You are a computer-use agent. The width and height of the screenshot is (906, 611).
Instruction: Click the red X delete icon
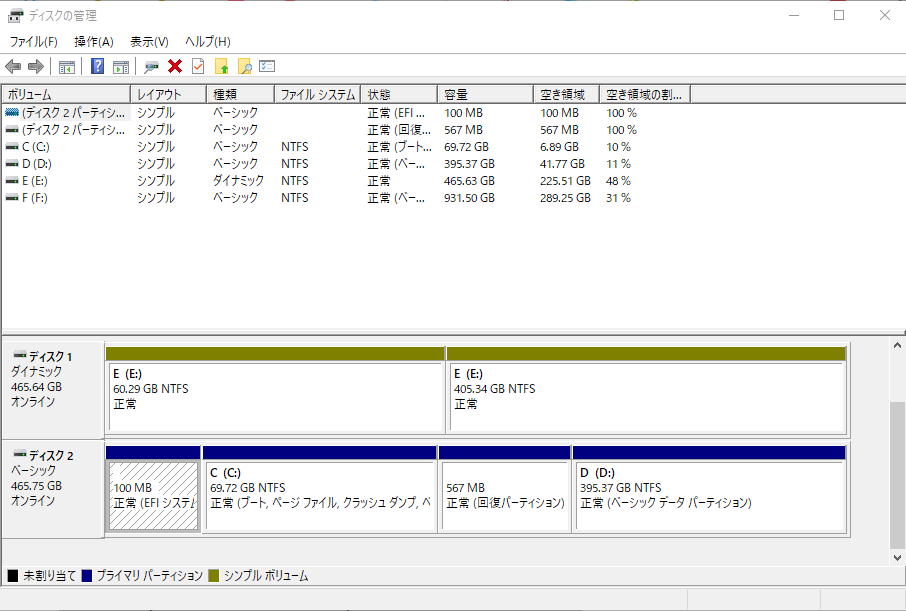pos(175,67)
